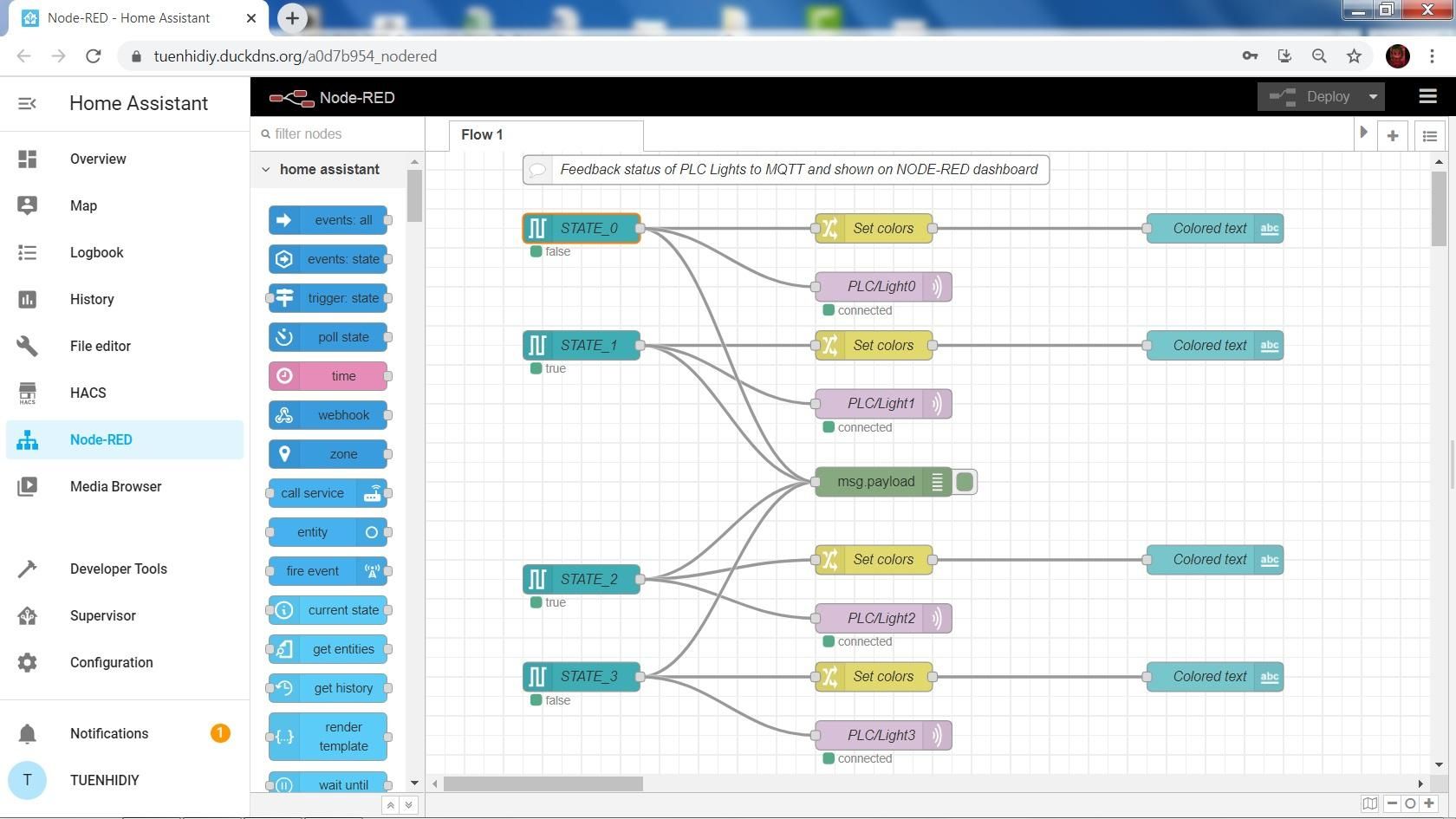Collapse the home assistant palette category

click(266, 169)
